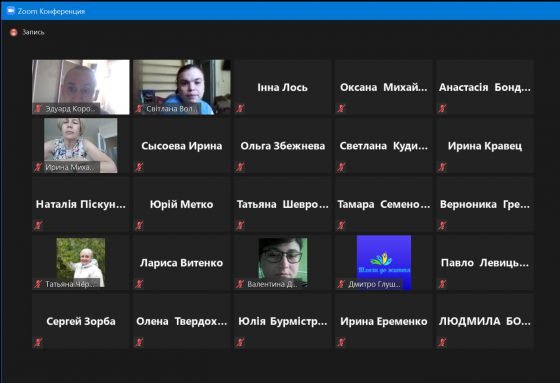Viewport: 560px width, 383px height.
Task: Click the name 'Юрій Метко'
Action: 181,204
